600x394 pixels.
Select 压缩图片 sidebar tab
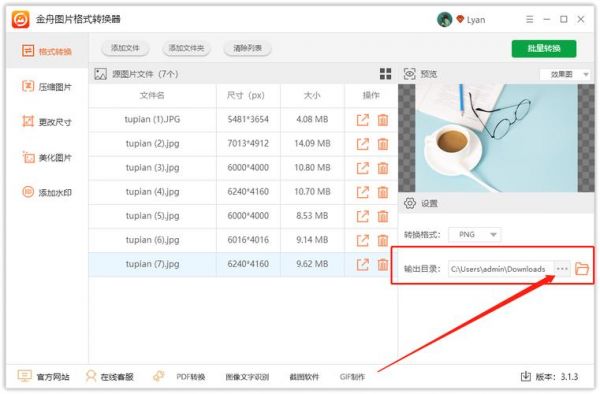[x=47, y=87]
